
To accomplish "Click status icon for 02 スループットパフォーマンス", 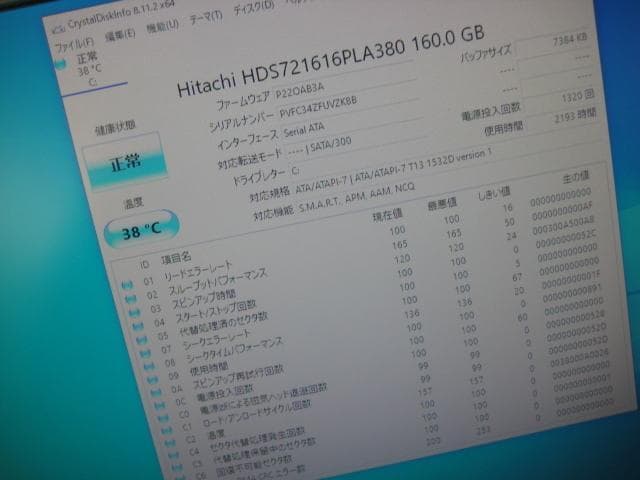I will (131, 298).
